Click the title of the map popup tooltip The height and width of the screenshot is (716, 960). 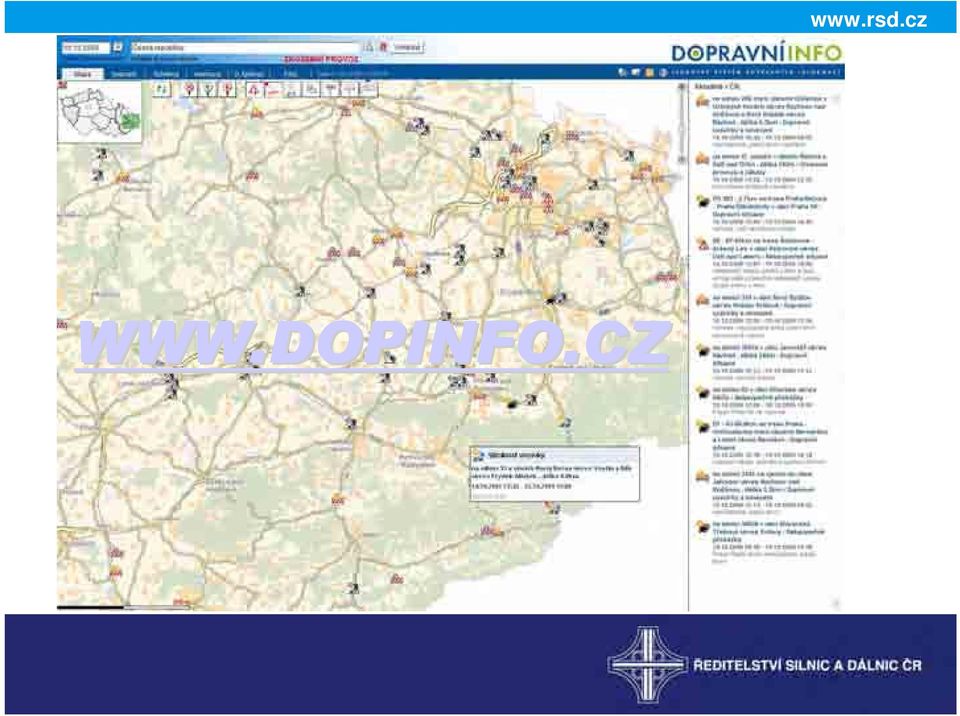click(x=517, y=455)
